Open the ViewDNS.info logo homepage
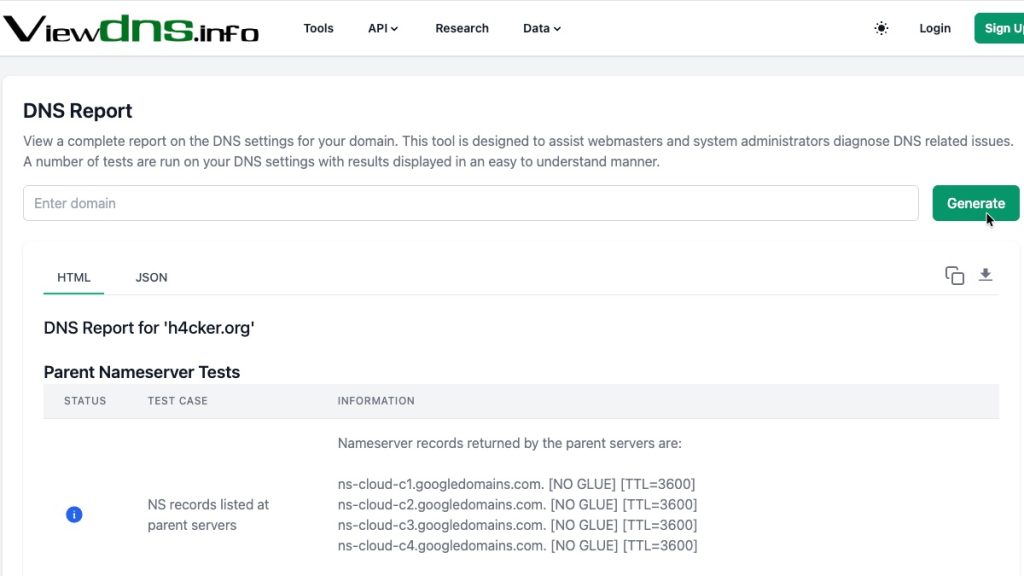Viewport: 1024px width, 576px height. point(131,29)
